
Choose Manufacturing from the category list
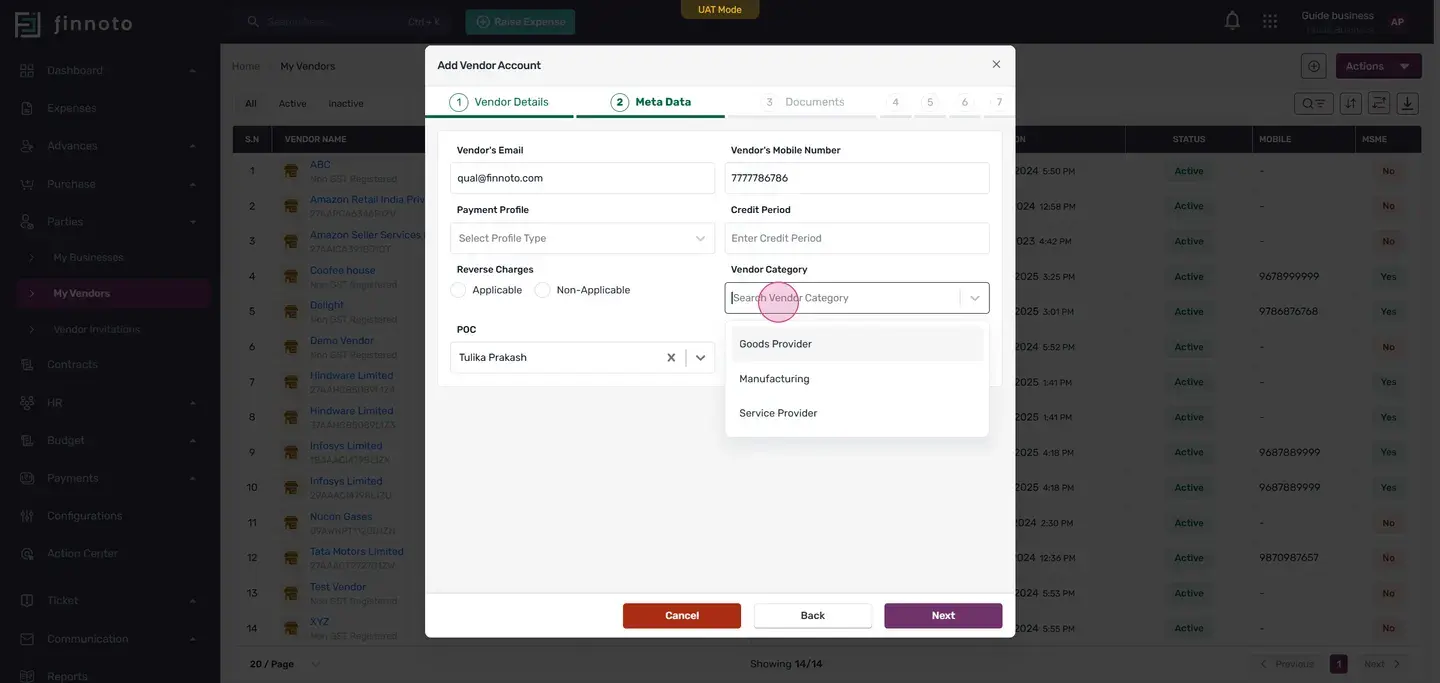(857, 379)
